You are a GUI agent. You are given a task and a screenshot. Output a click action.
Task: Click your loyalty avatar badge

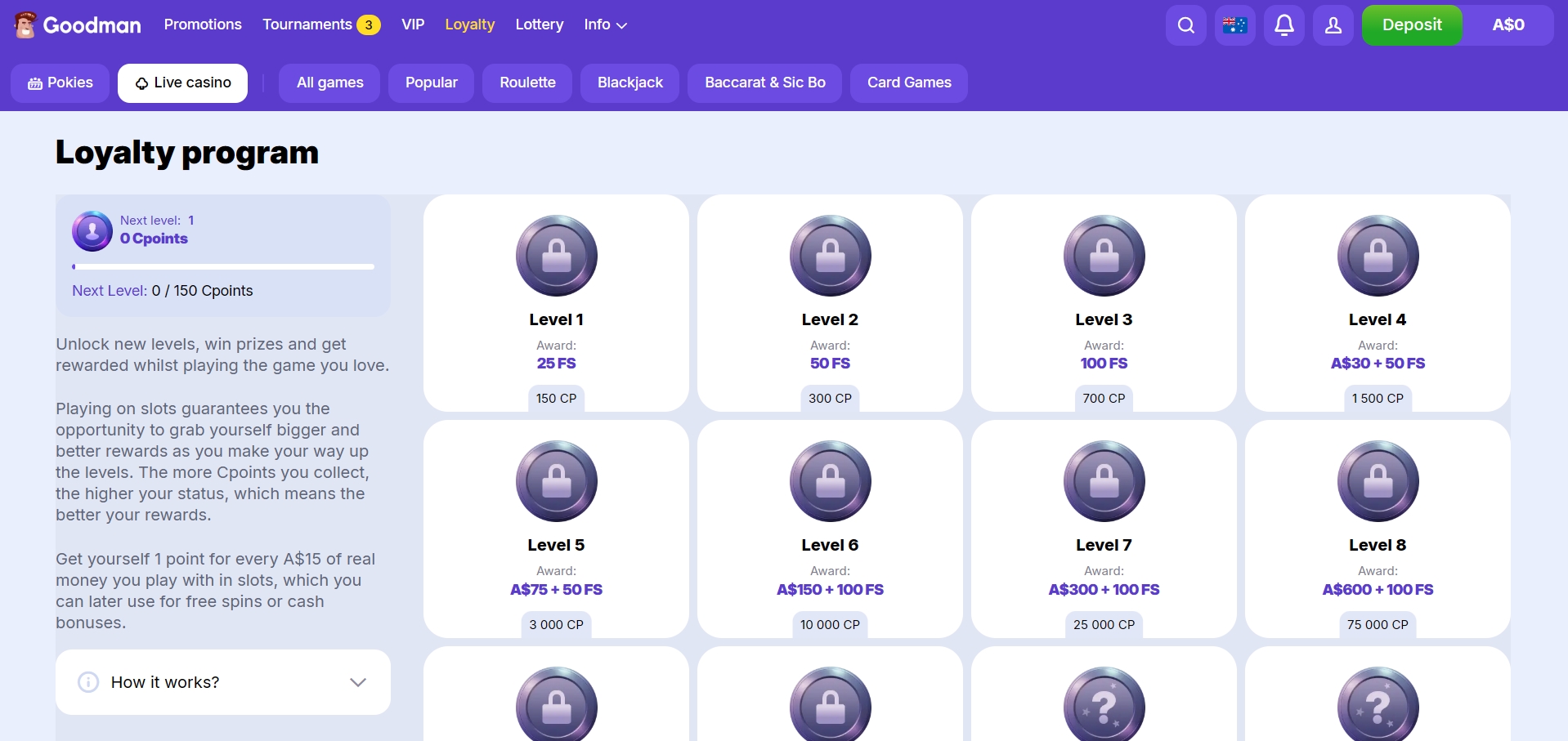(x=92, y=231)
